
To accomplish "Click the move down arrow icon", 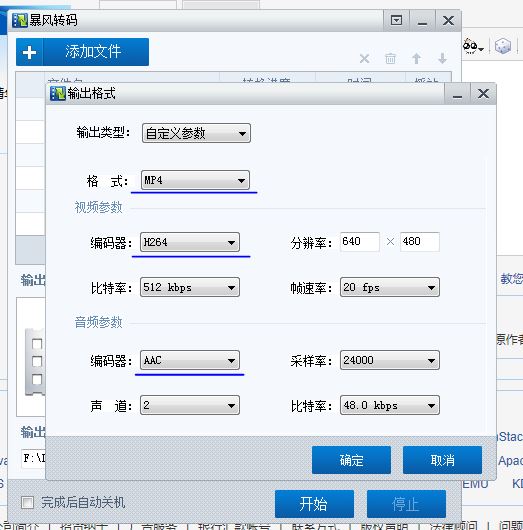I will 442,58.
